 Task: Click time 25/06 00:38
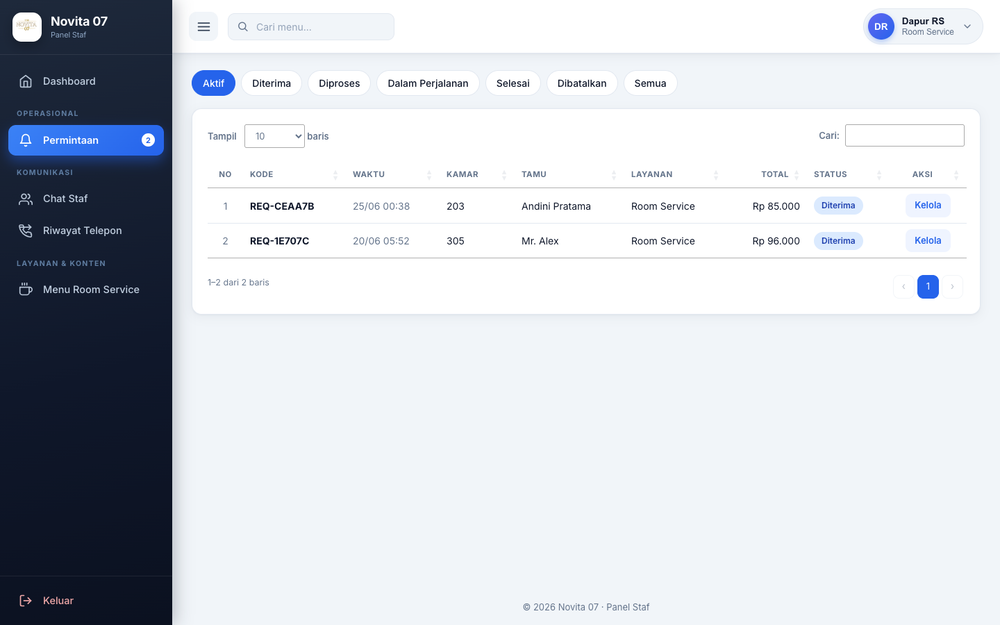[x=381, y=206]
